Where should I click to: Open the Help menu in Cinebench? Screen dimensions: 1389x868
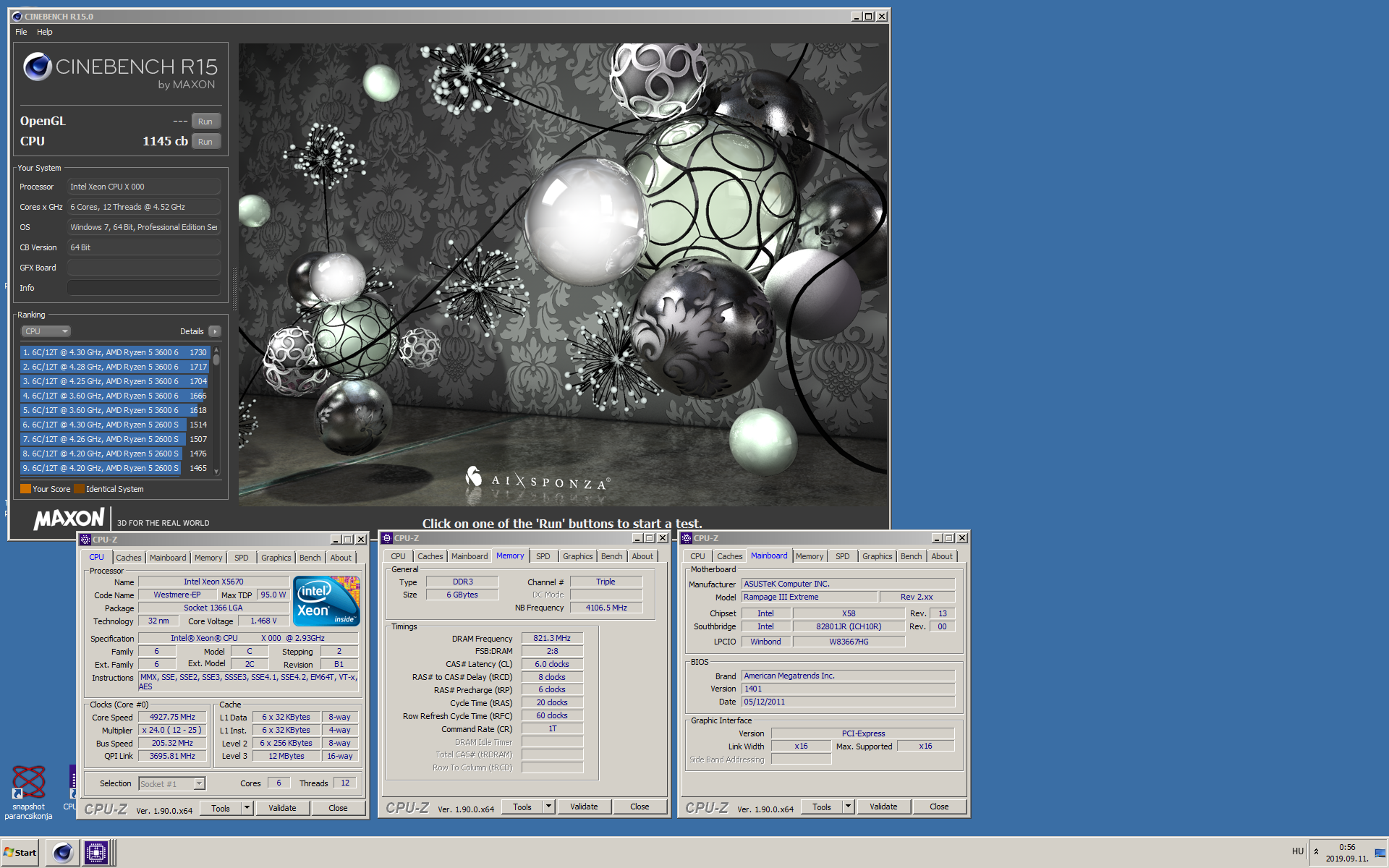(45, 32)
